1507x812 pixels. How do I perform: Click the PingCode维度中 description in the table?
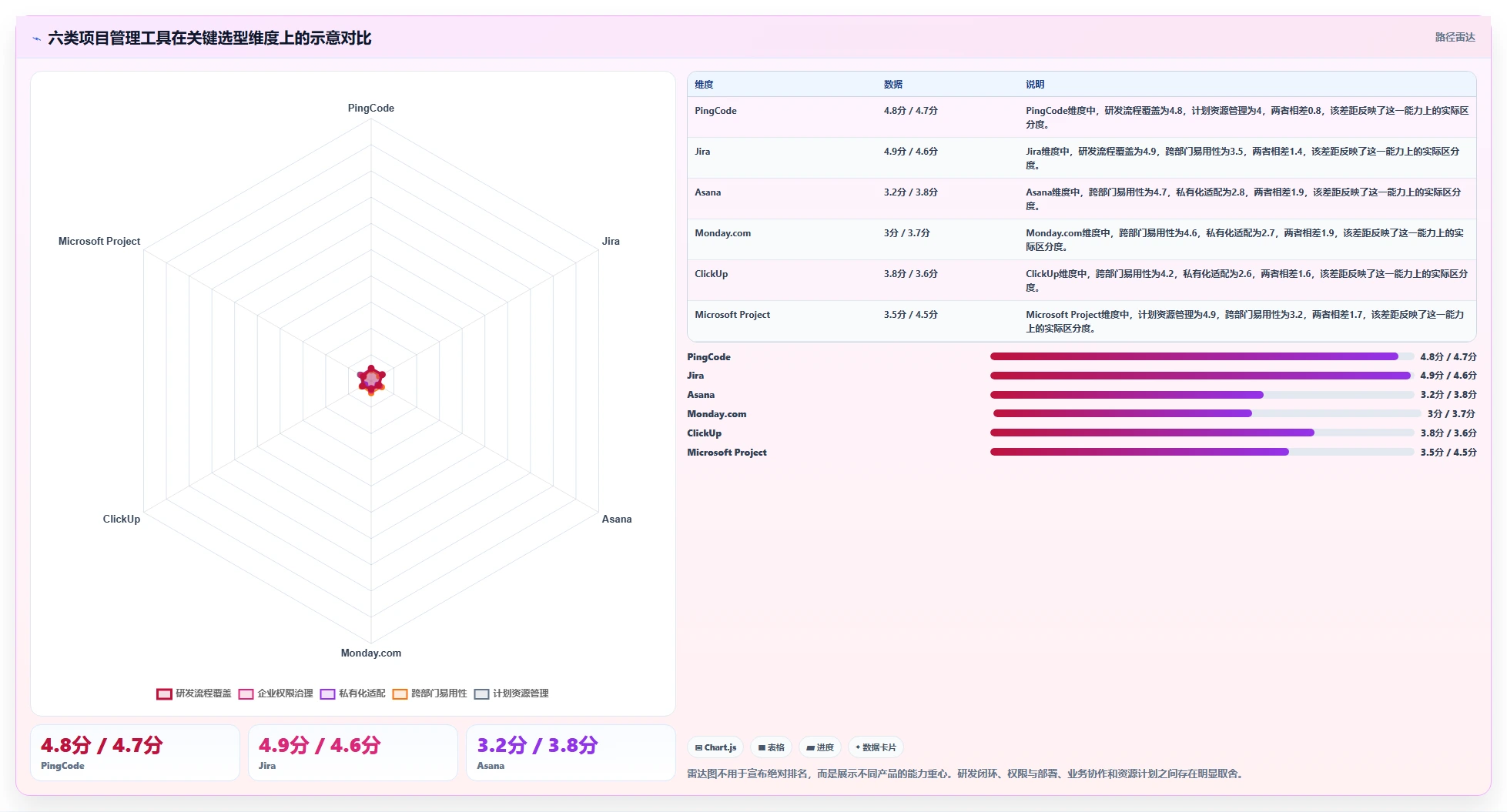(x=1247, y=118)
